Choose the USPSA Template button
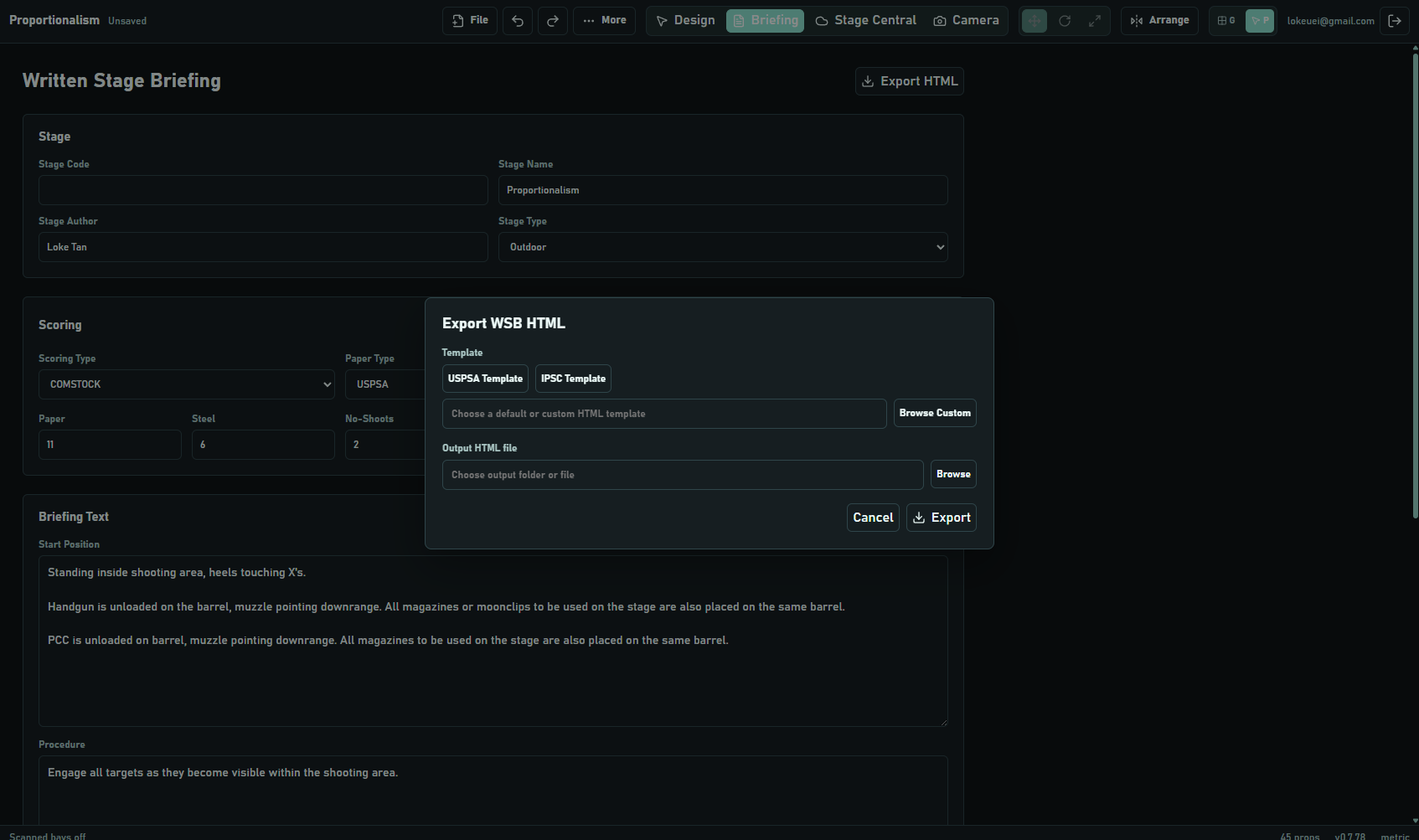 coord(485,379)
